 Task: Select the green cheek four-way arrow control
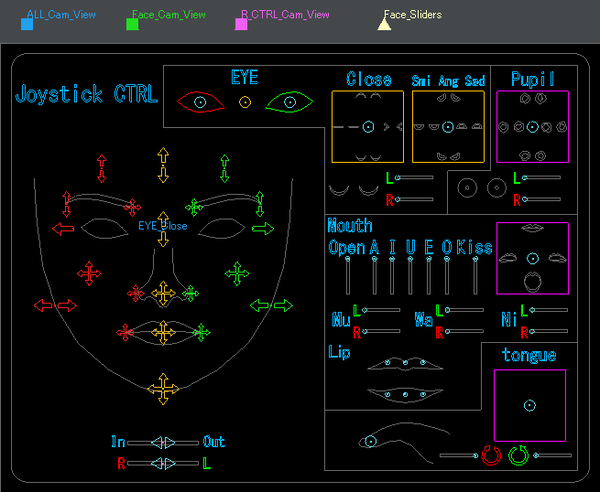[237, 273]
